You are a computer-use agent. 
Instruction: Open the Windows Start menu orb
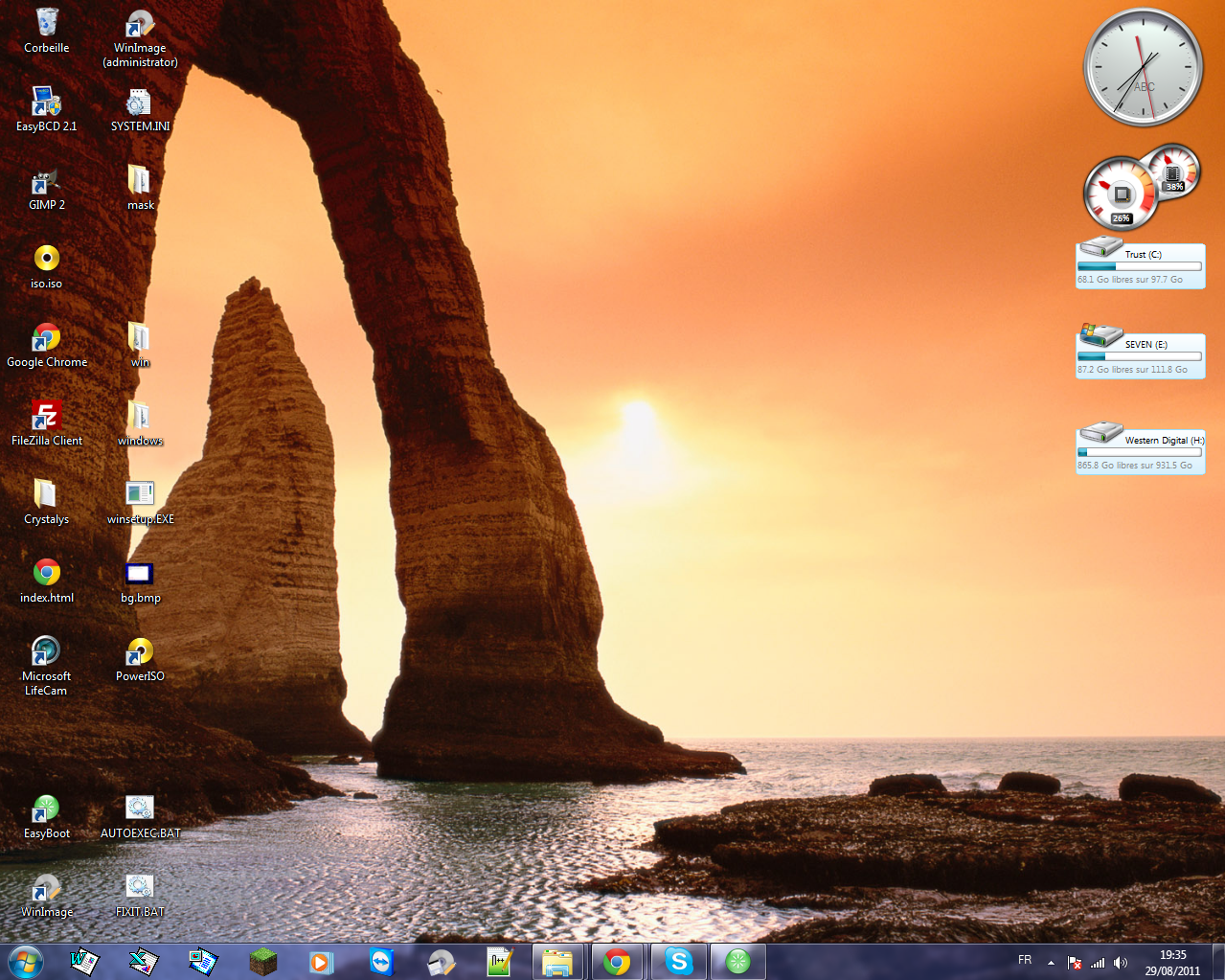point(25,961)
